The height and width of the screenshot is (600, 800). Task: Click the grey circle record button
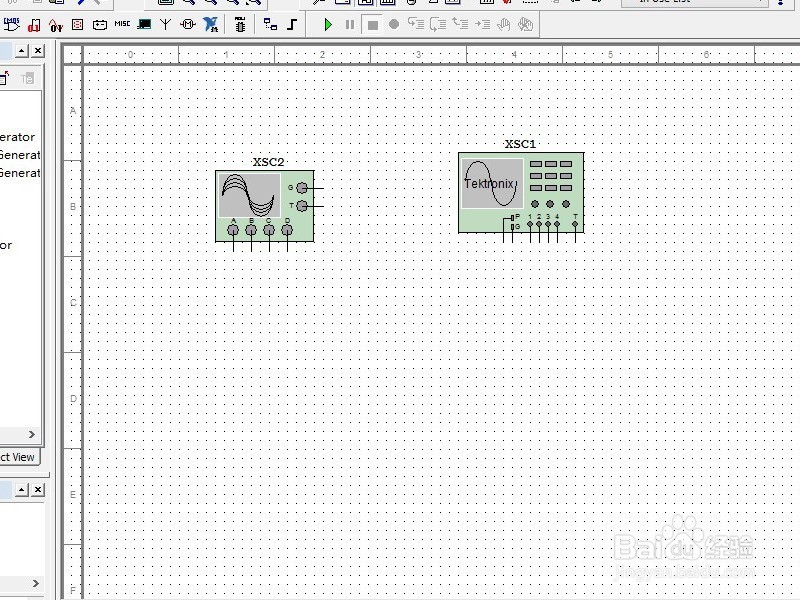[394, 24]
